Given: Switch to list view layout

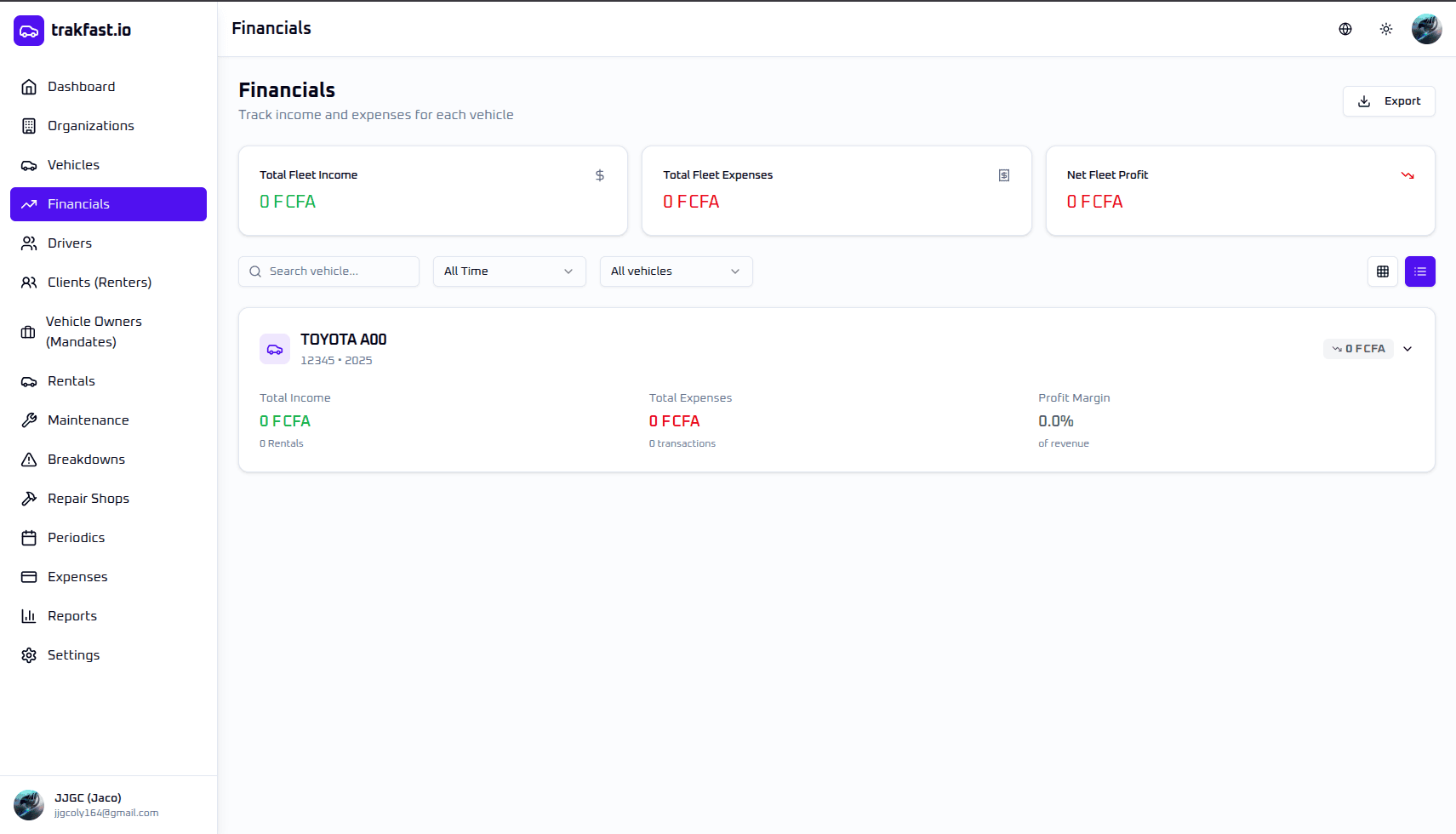Looking at the screenshot, I should click(1420, 271).
